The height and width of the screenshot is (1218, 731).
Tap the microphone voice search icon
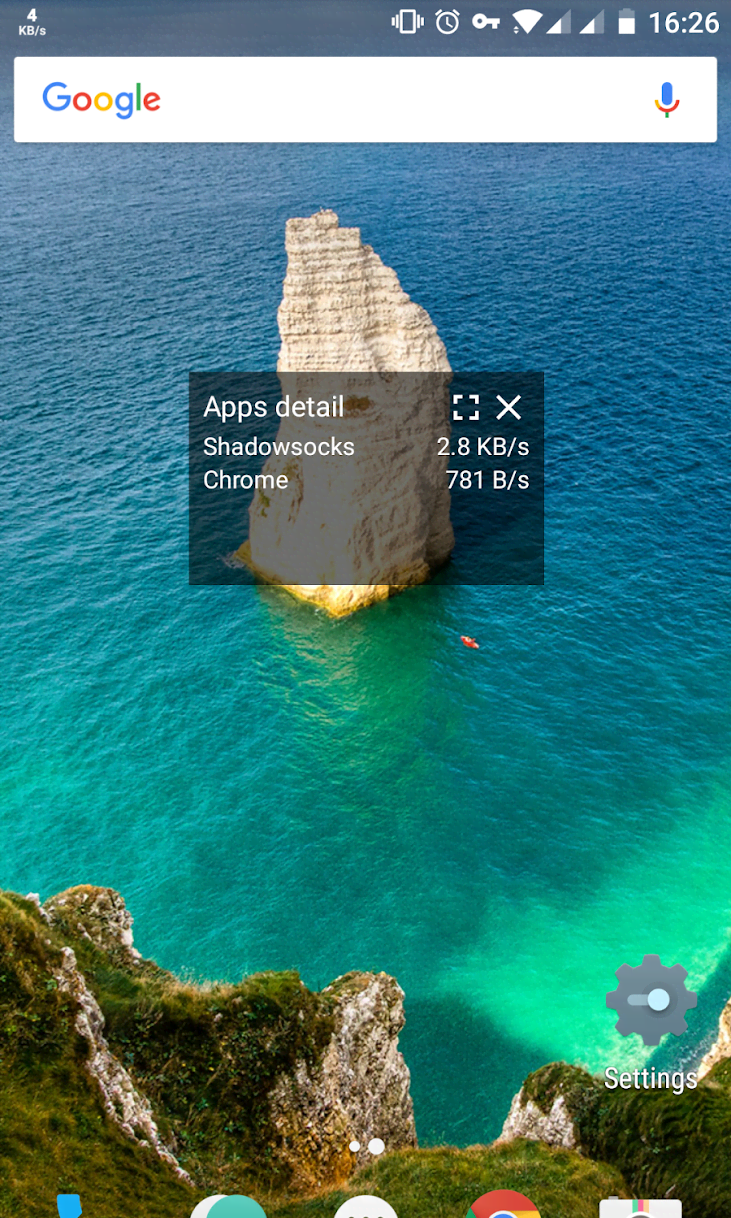click(x=667, y=99)
